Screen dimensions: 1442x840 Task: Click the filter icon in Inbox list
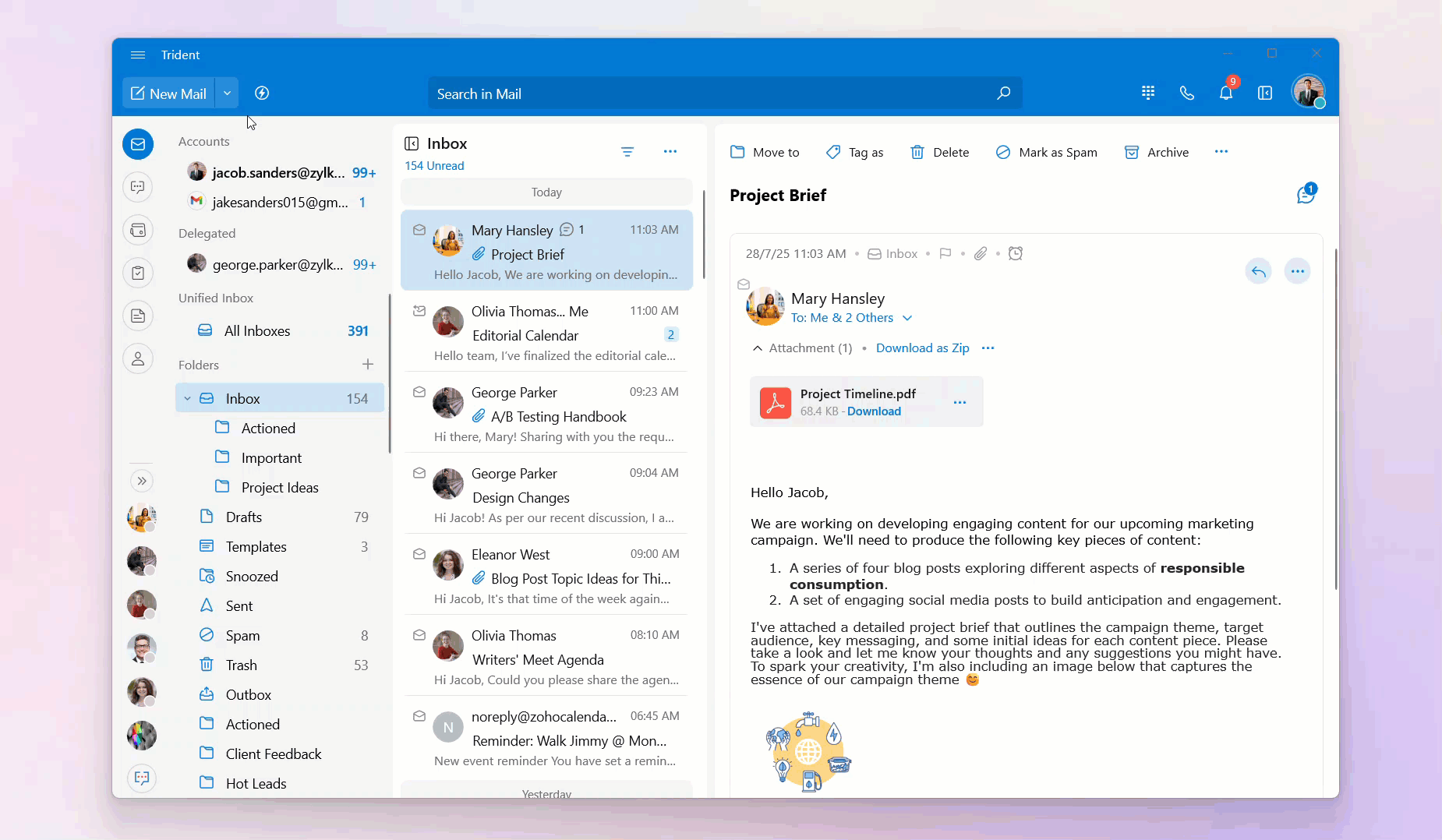click(627, 151)
